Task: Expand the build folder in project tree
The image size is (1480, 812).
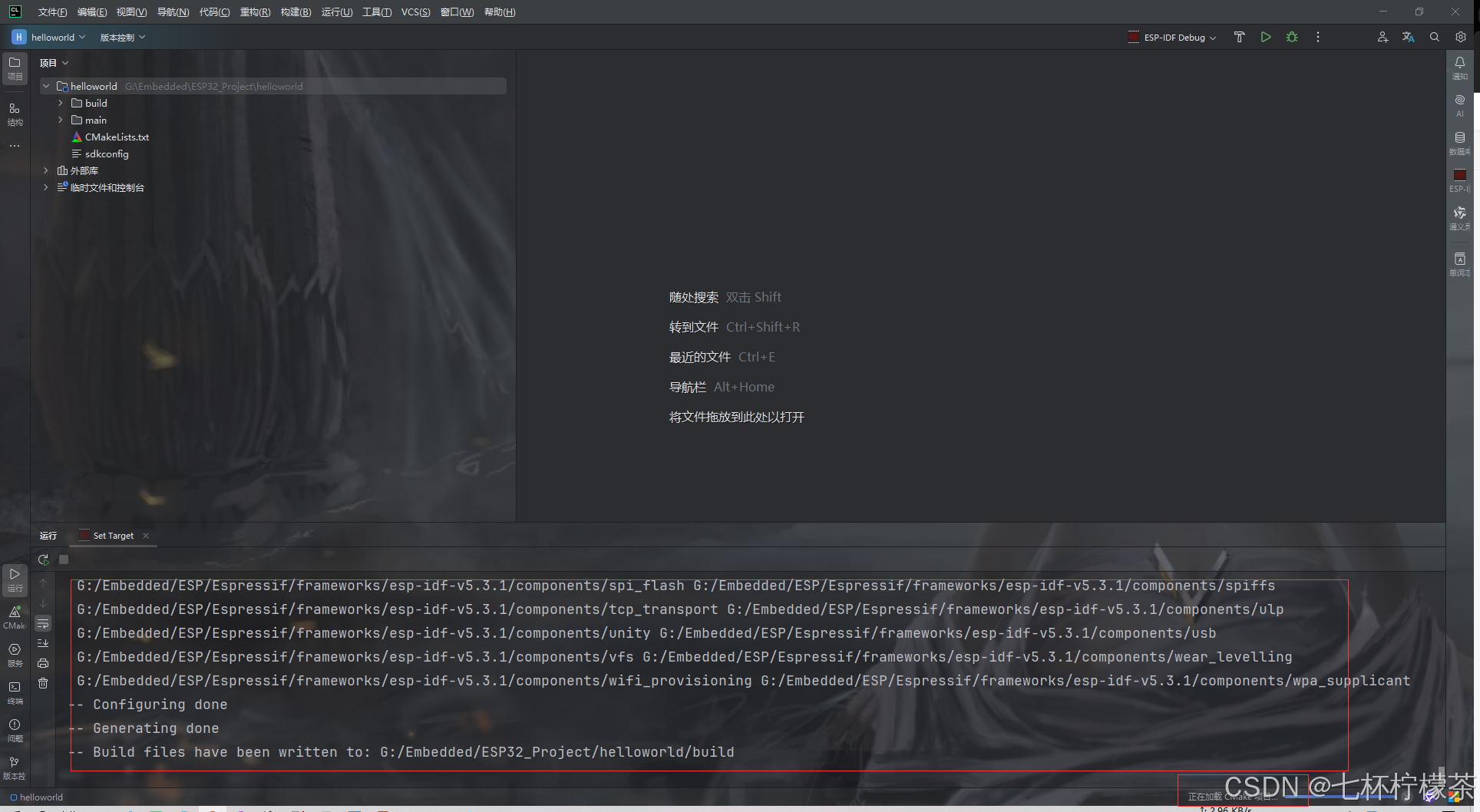Action: [60, 103]
